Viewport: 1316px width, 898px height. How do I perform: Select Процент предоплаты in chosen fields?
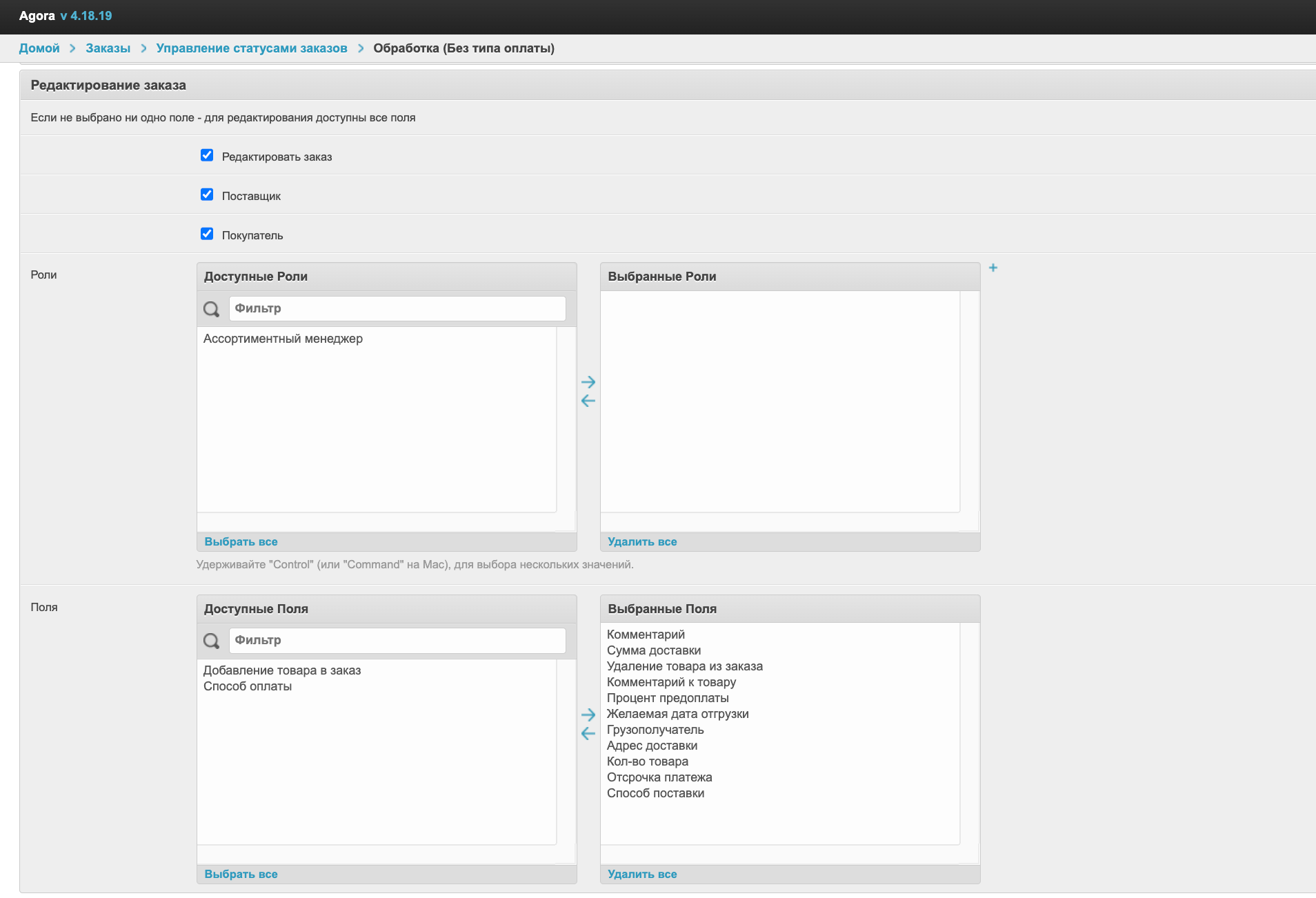pos(668,698)
